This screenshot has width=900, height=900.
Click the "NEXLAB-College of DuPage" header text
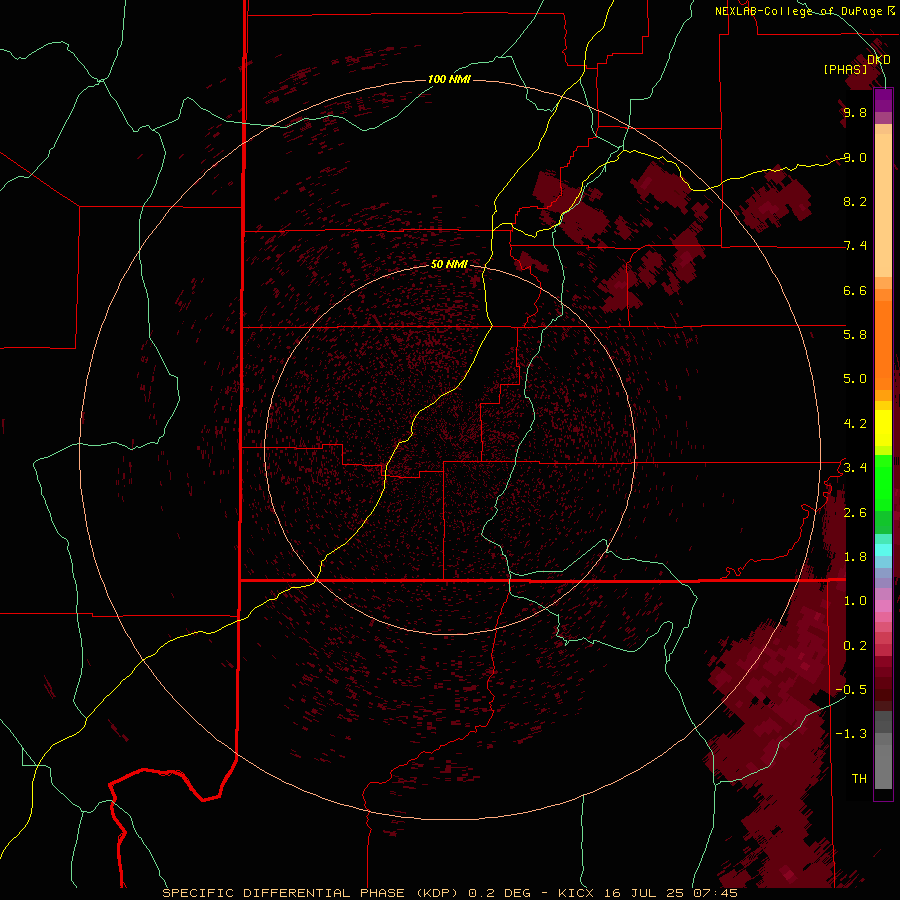coord(798,11)
